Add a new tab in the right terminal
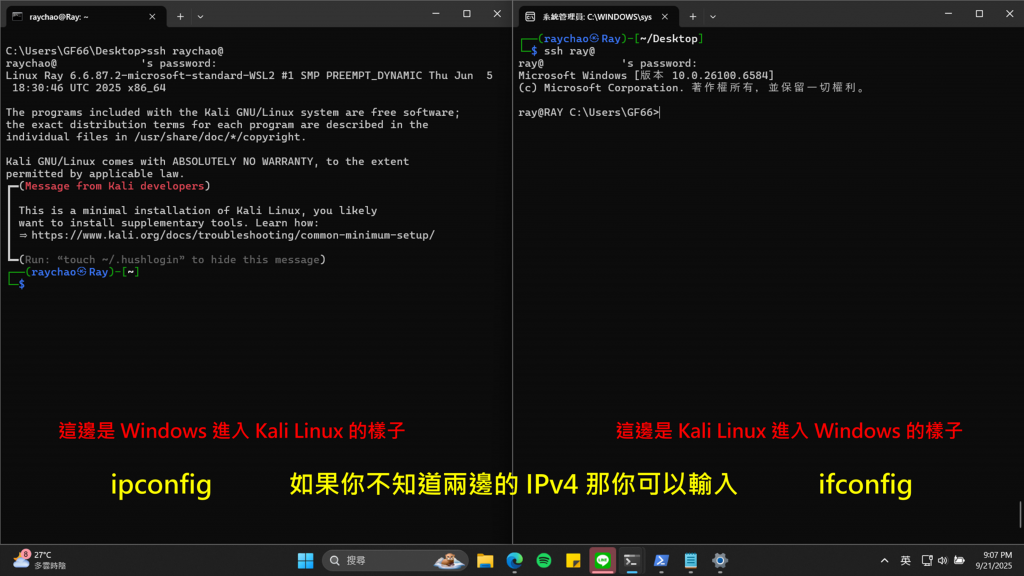 [693, 16]
